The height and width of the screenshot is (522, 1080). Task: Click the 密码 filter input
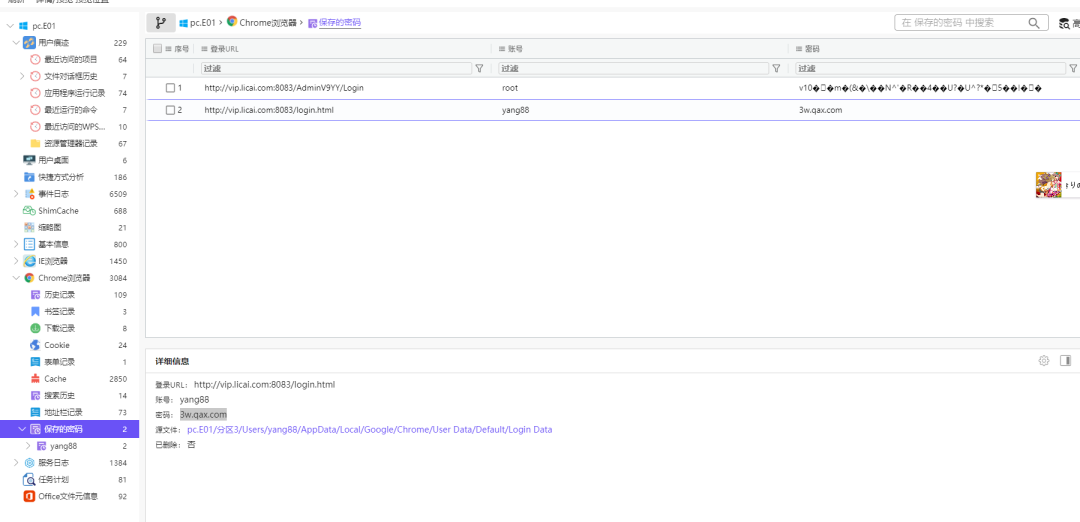click(x=930, y=68)
